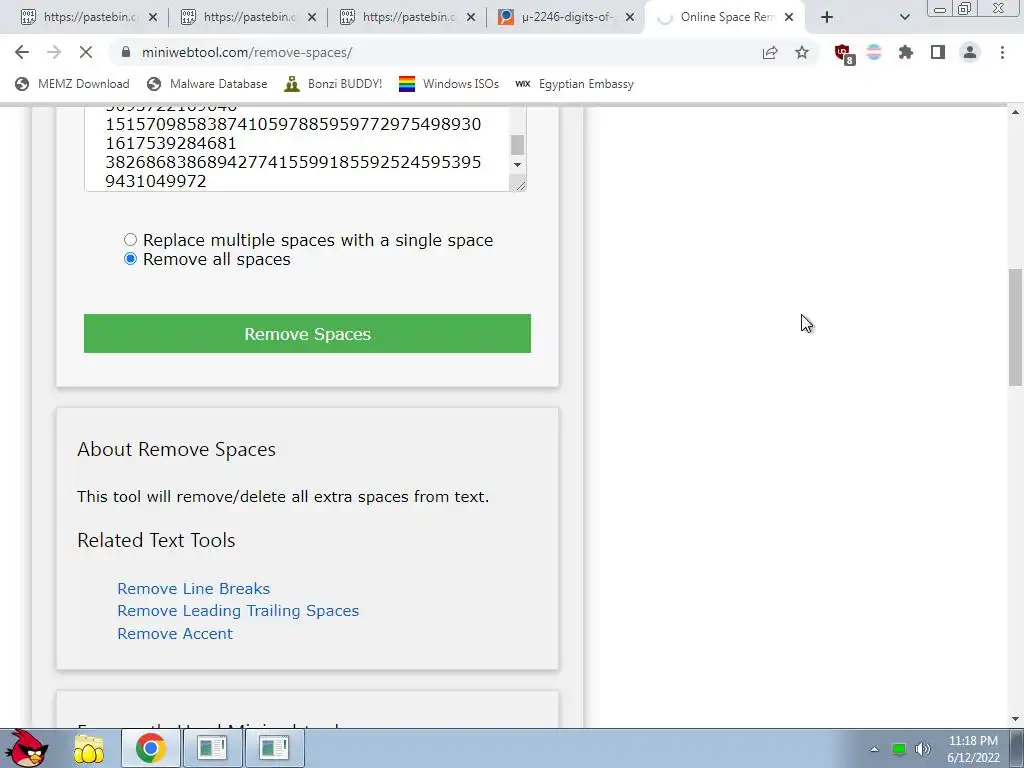
Task: Open clock showing 11:18 PM
Action: (973, 748)
